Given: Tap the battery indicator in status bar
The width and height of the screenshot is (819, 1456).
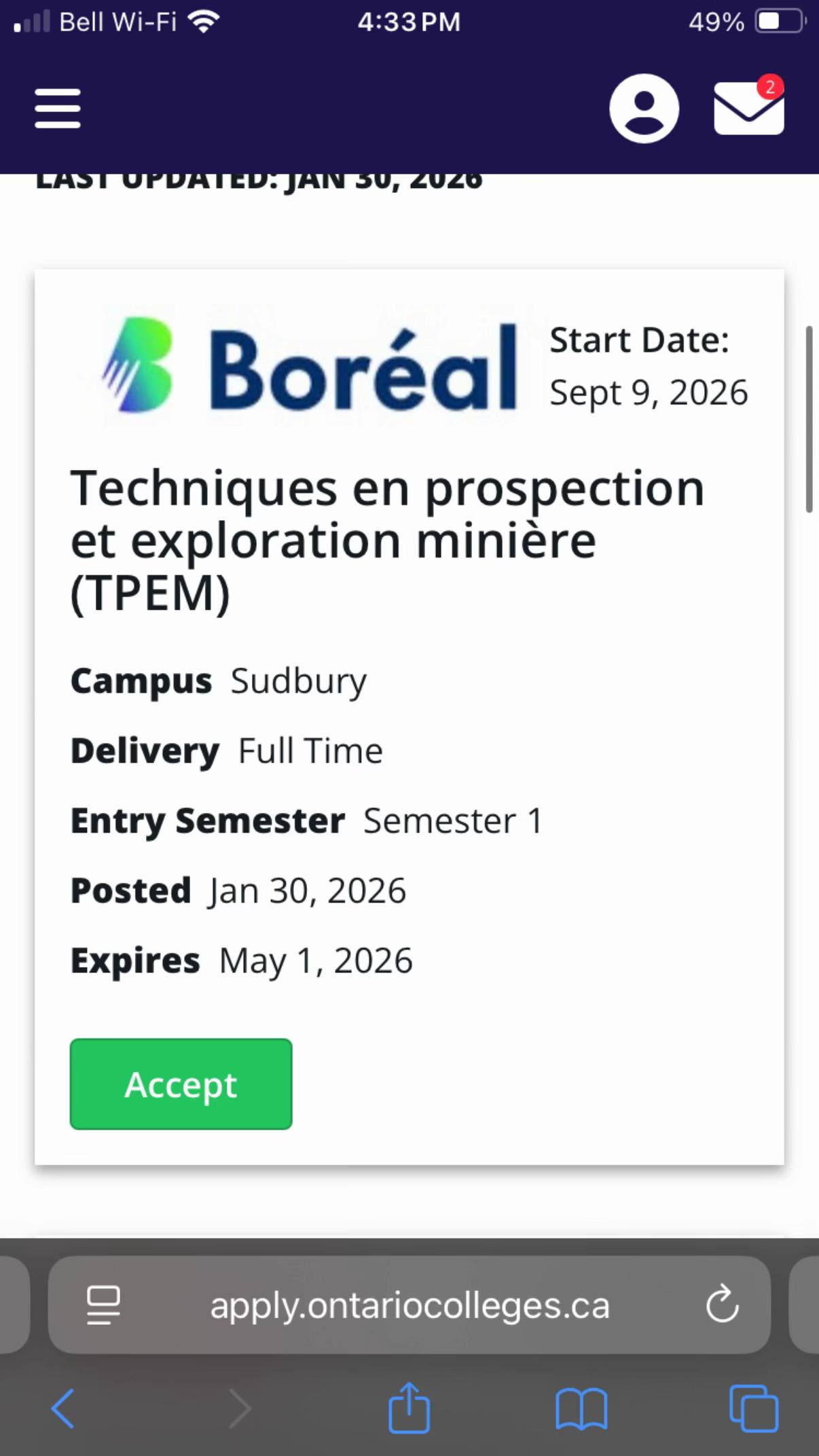Looking at the screenshot, I should tap(780, 22).
